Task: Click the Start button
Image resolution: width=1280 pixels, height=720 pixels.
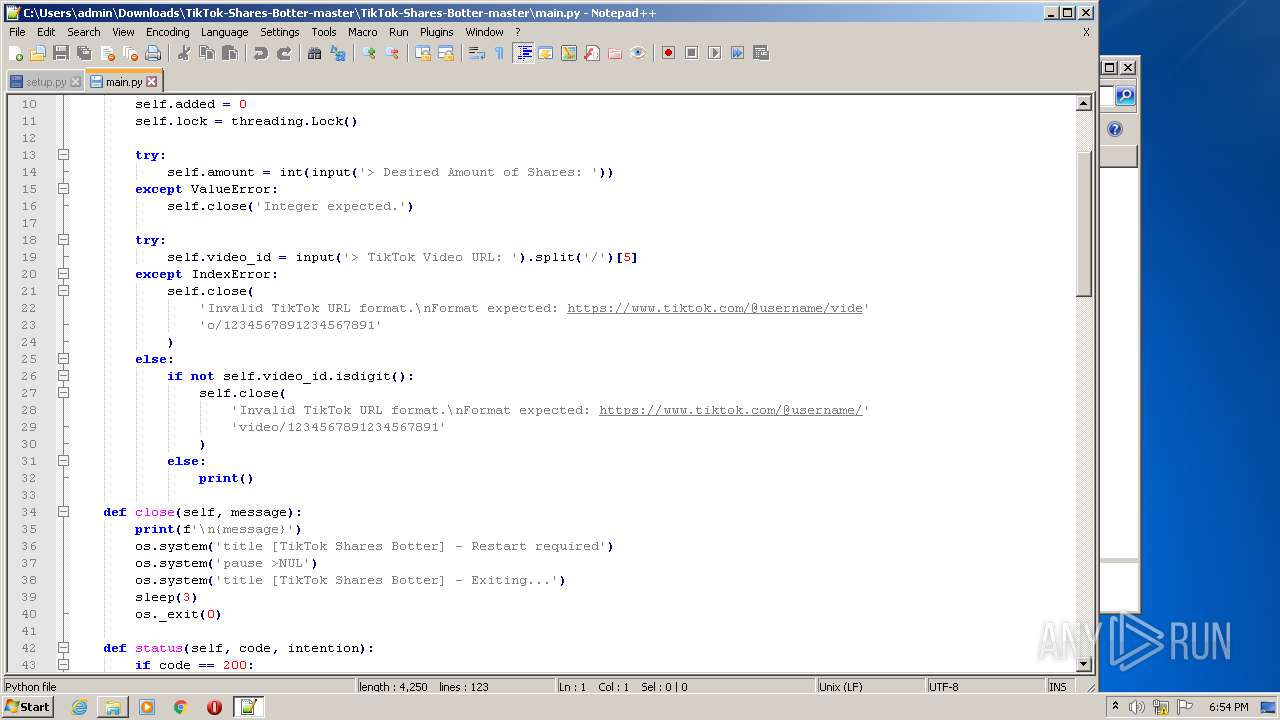Action: point(27,707)
